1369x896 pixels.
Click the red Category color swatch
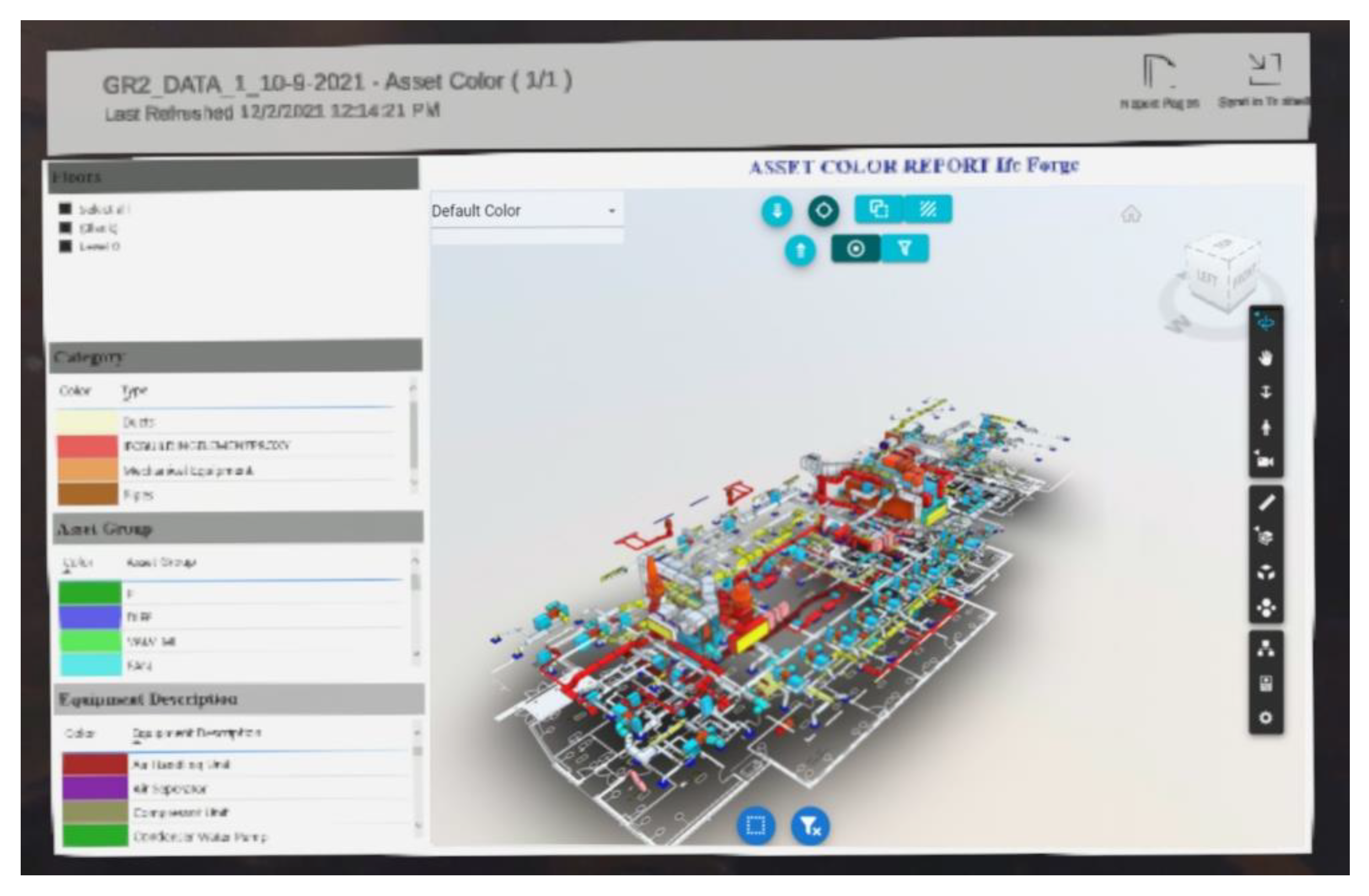[x=88, y=446]
